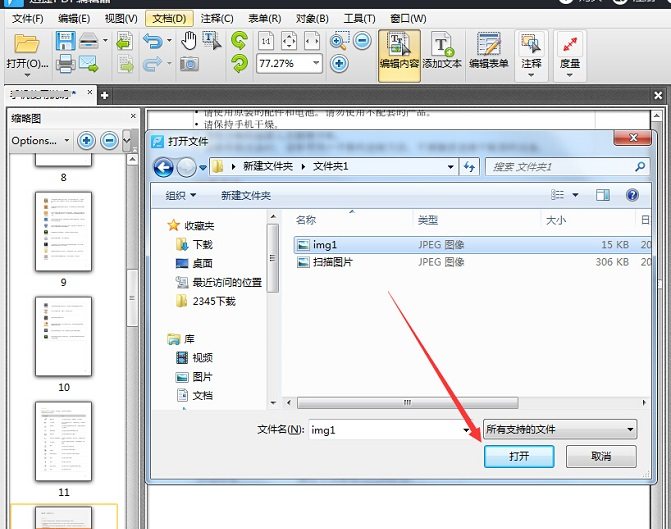671x529 pixels.
Task: Zoom out thumbnails with minus button
Action: pos(110,140)
